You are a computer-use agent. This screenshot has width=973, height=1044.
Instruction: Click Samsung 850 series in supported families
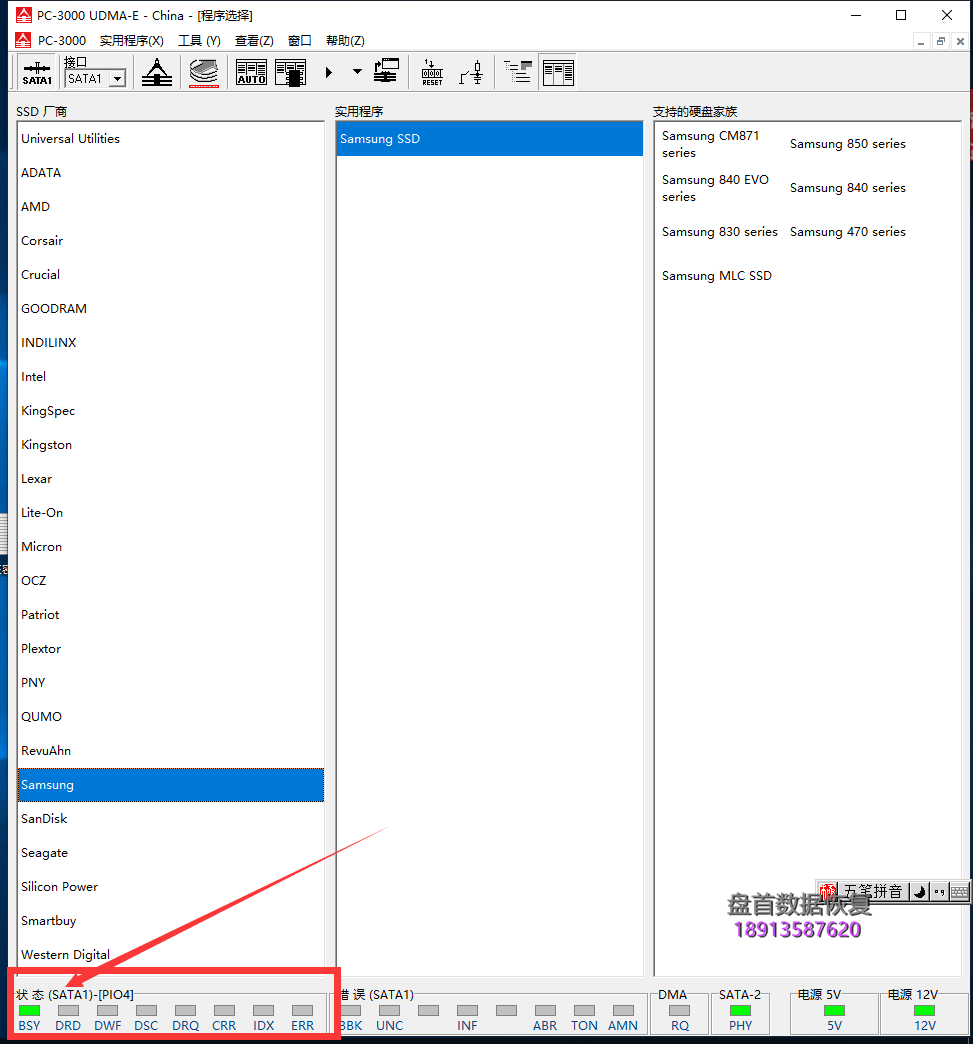[847, 144]
